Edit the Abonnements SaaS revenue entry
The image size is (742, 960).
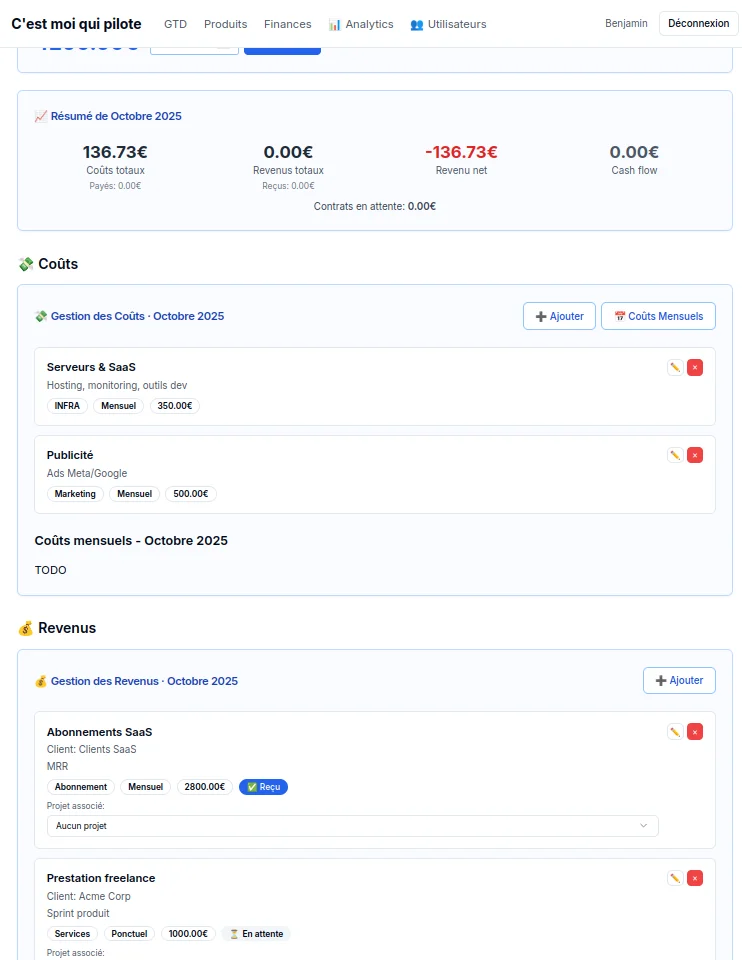pos(675,732)
